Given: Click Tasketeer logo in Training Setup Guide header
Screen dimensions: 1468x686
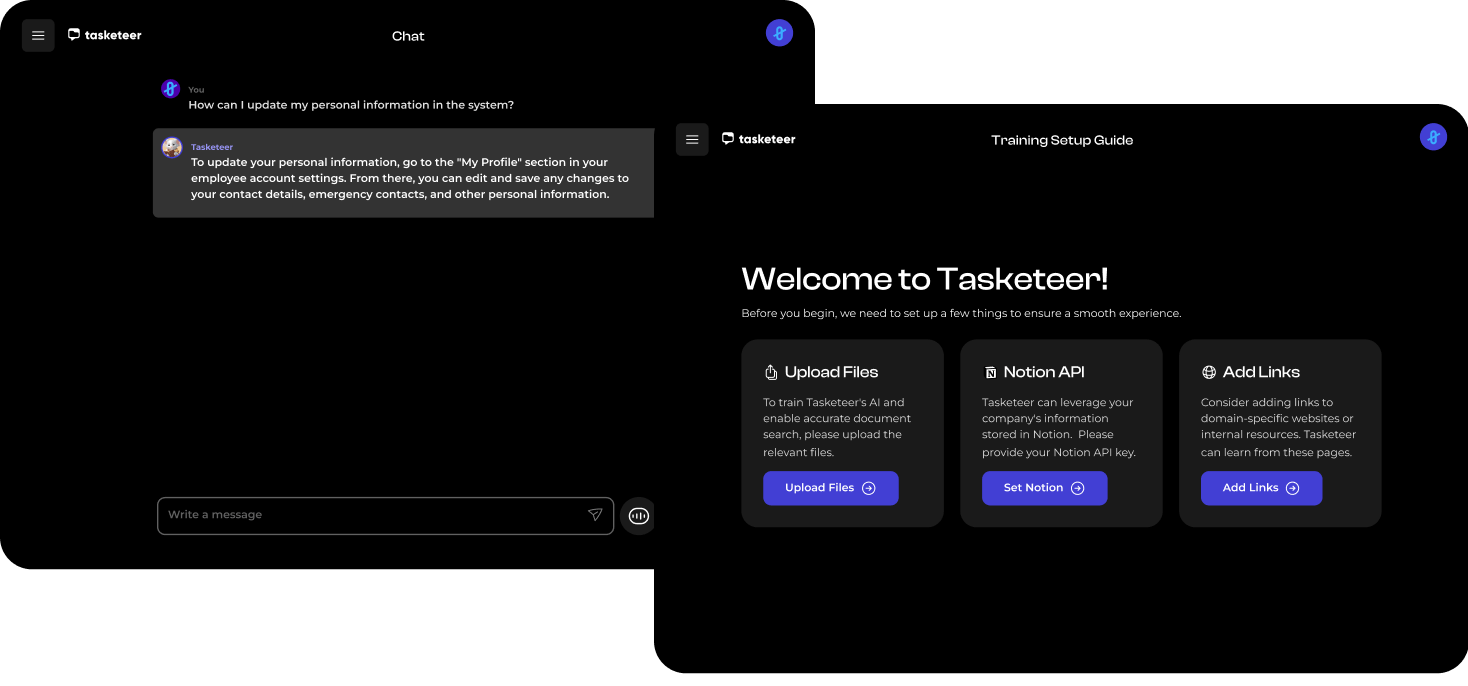Looking at the screenshot, I should pyautogui.click(x=759, y=139).
